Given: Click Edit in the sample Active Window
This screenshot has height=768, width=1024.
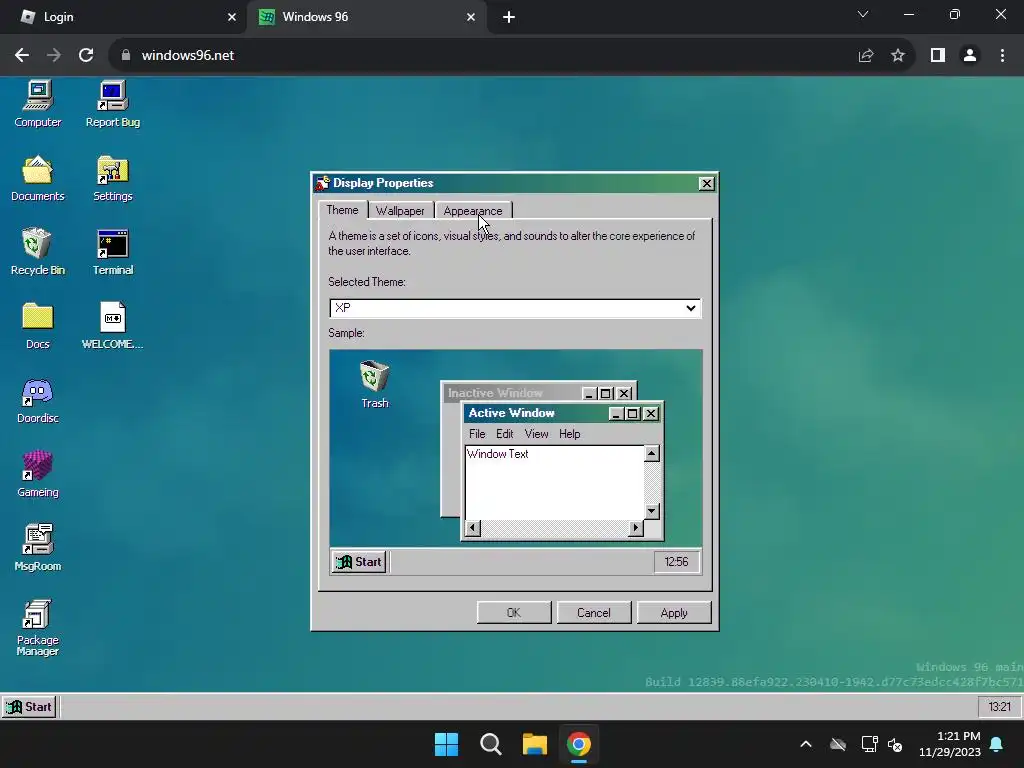Looking at the screenshot, I should point(505,434).
